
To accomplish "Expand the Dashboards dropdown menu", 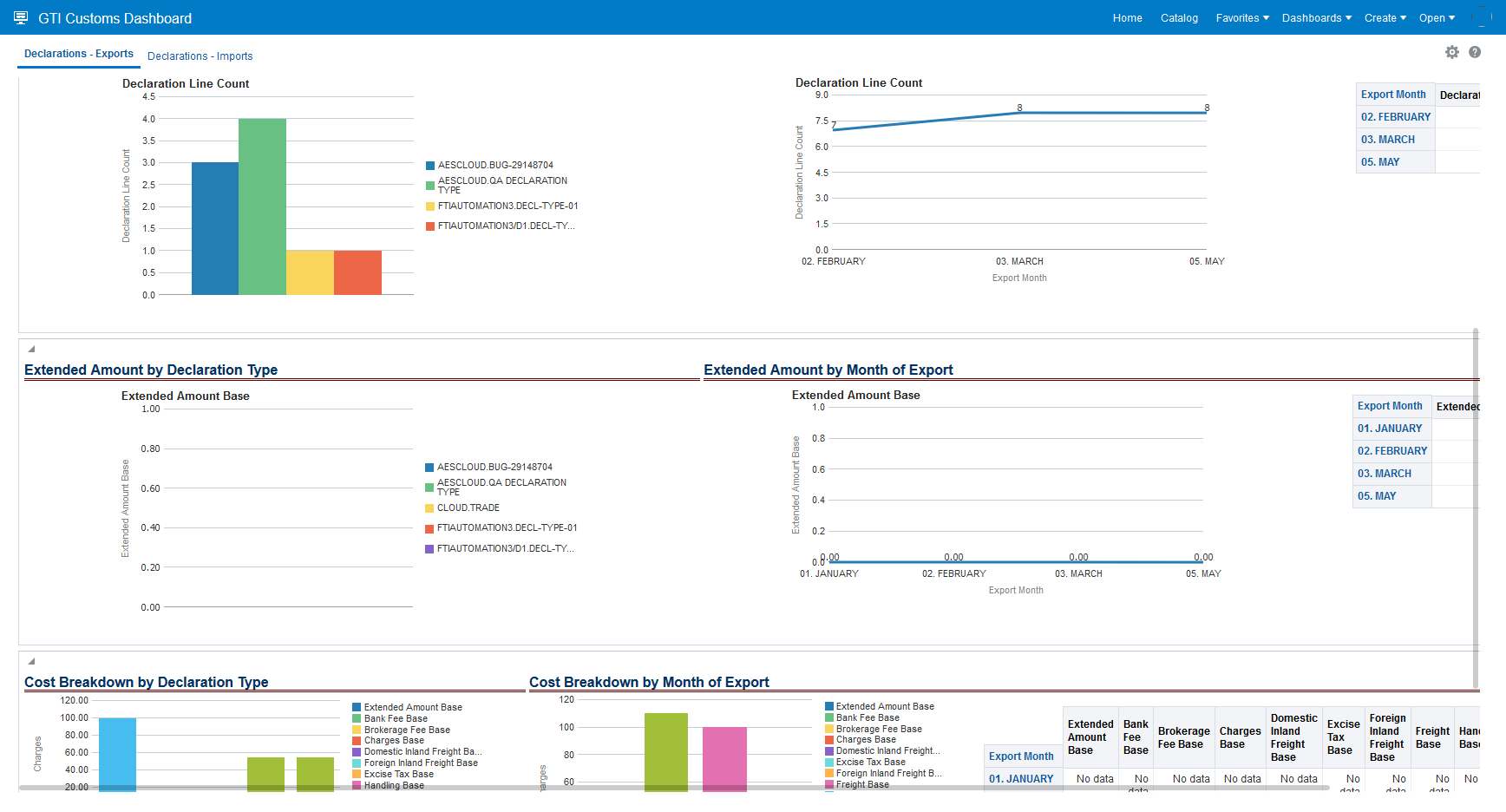I will click(x=1317, y=18).
